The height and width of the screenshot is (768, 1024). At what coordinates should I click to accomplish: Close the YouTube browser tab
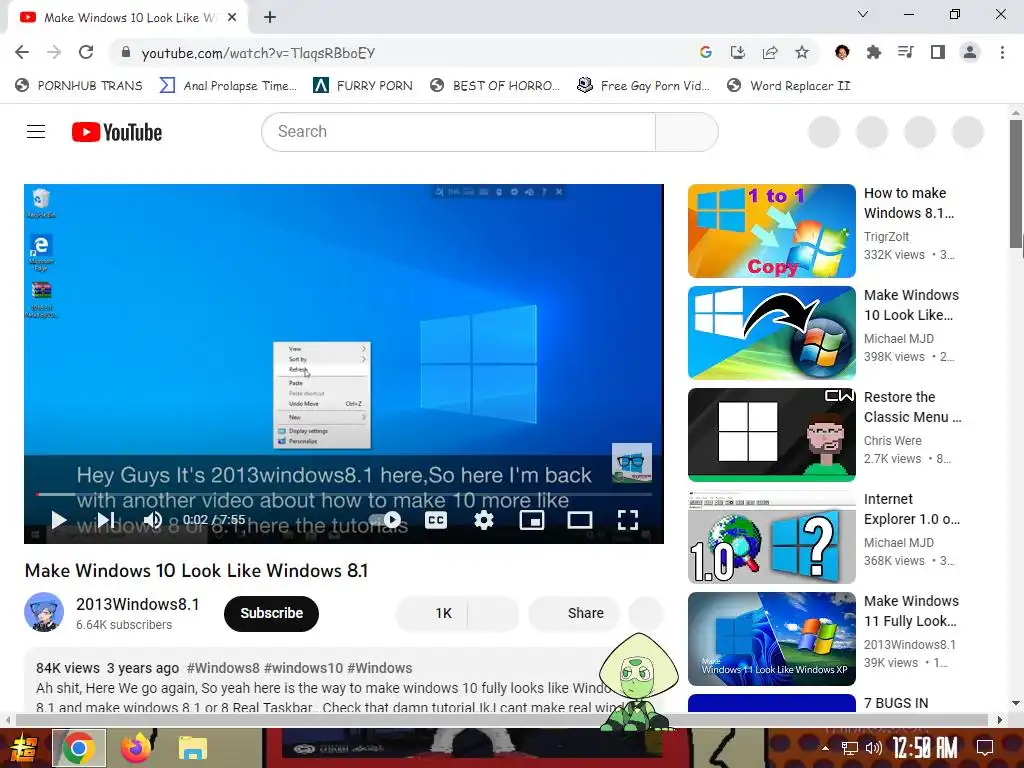point(232,18)
